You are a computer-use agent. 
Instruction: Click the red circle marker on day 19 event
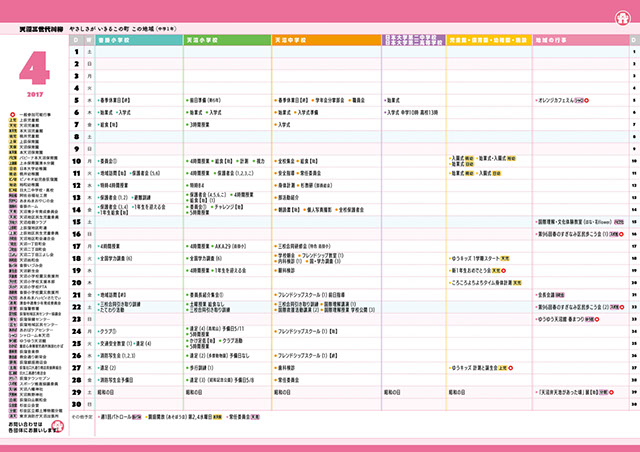tap(504, 271)
